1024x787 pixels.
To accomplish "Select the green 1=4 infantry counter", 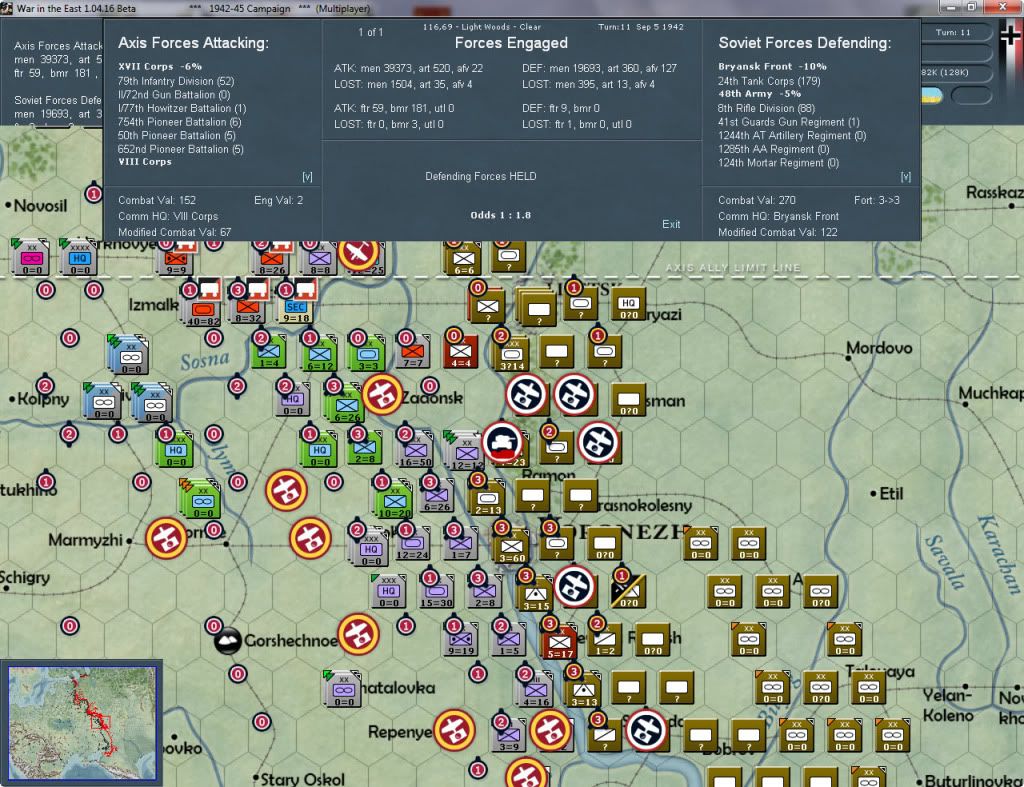I will coord(269,353).
